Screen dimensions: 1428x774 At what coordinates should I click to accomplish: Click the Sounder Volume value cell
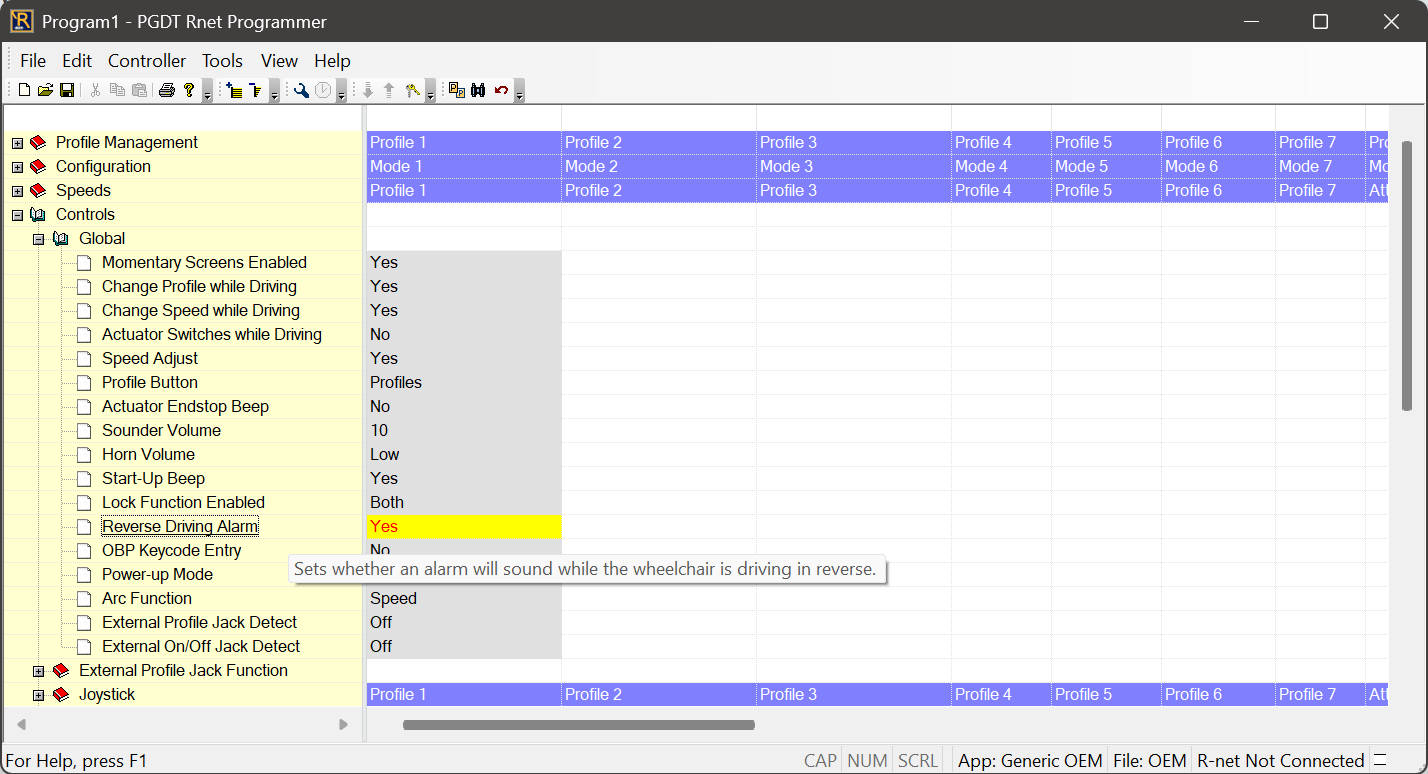[463, 431]
